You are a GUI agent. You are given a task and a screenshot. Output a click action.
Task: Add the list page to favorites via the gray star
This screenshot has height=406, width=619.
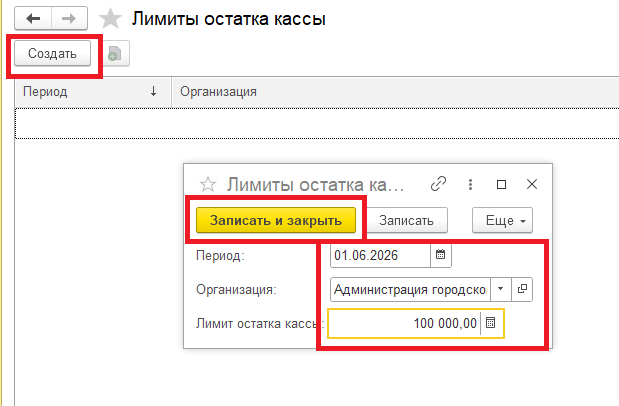pos(110,19)
